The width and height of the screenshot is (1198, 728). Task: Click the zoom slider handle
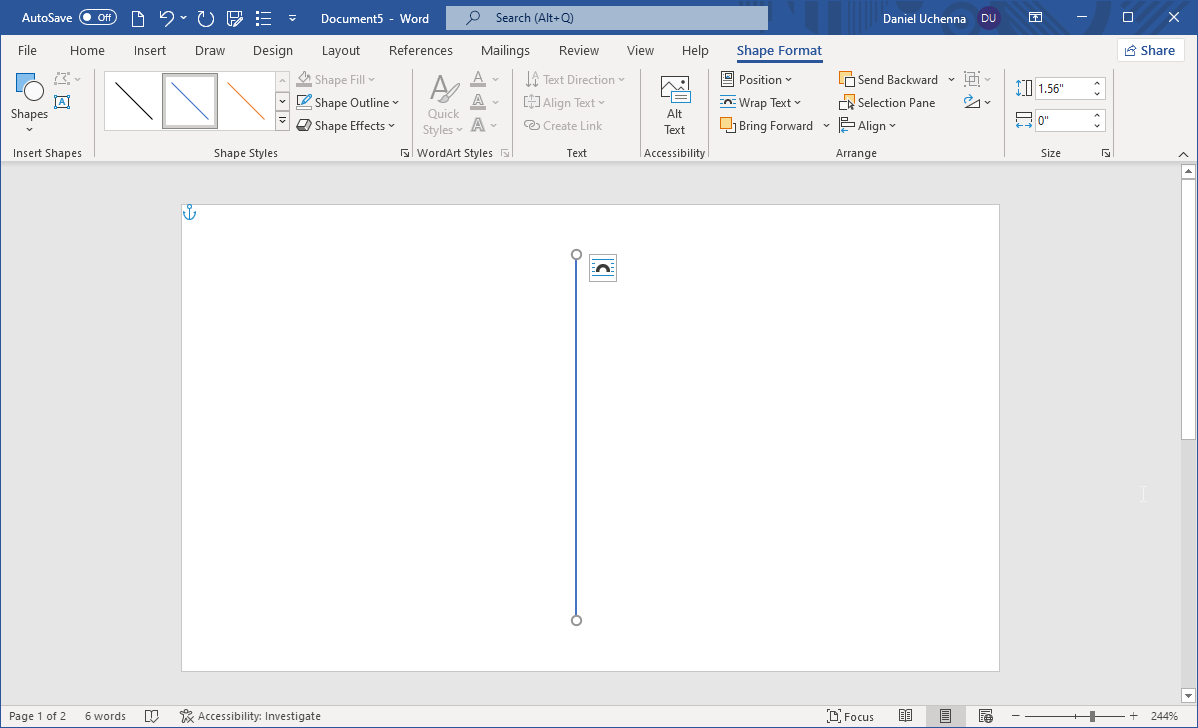tap(1093, 716)
